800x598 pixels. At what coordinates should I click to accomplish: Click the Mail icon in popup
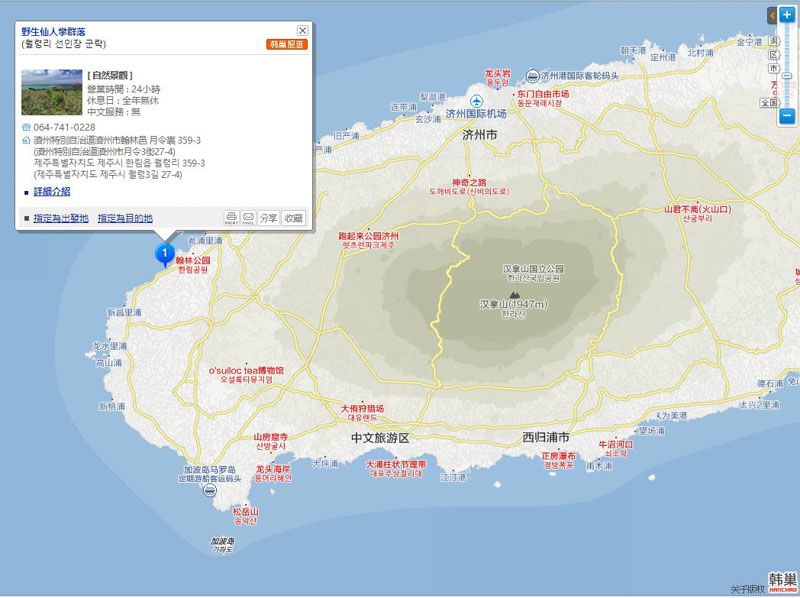click(x=248, y=218)
